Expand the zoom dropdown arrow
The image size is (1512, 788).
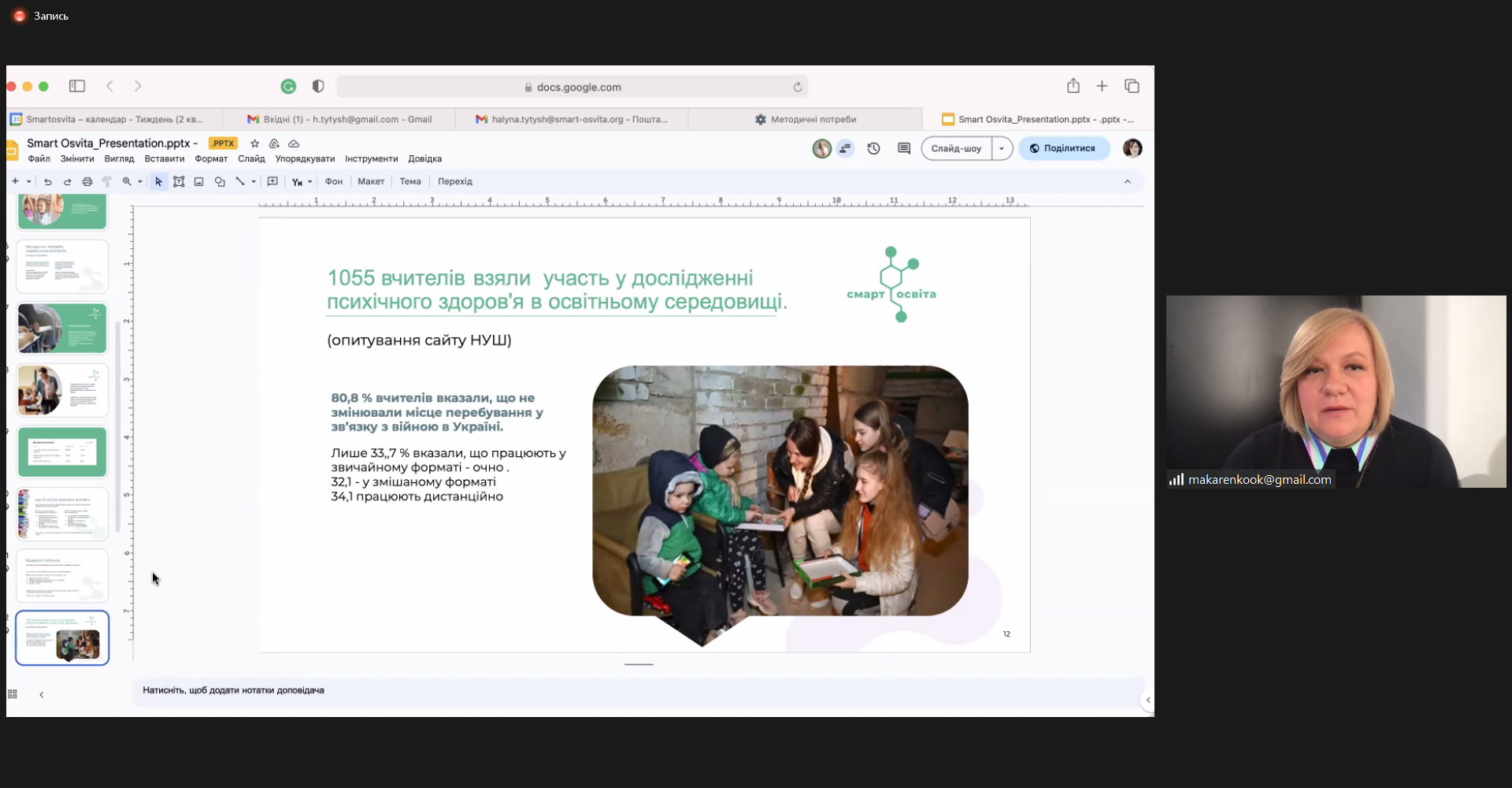tap(140, 182)
